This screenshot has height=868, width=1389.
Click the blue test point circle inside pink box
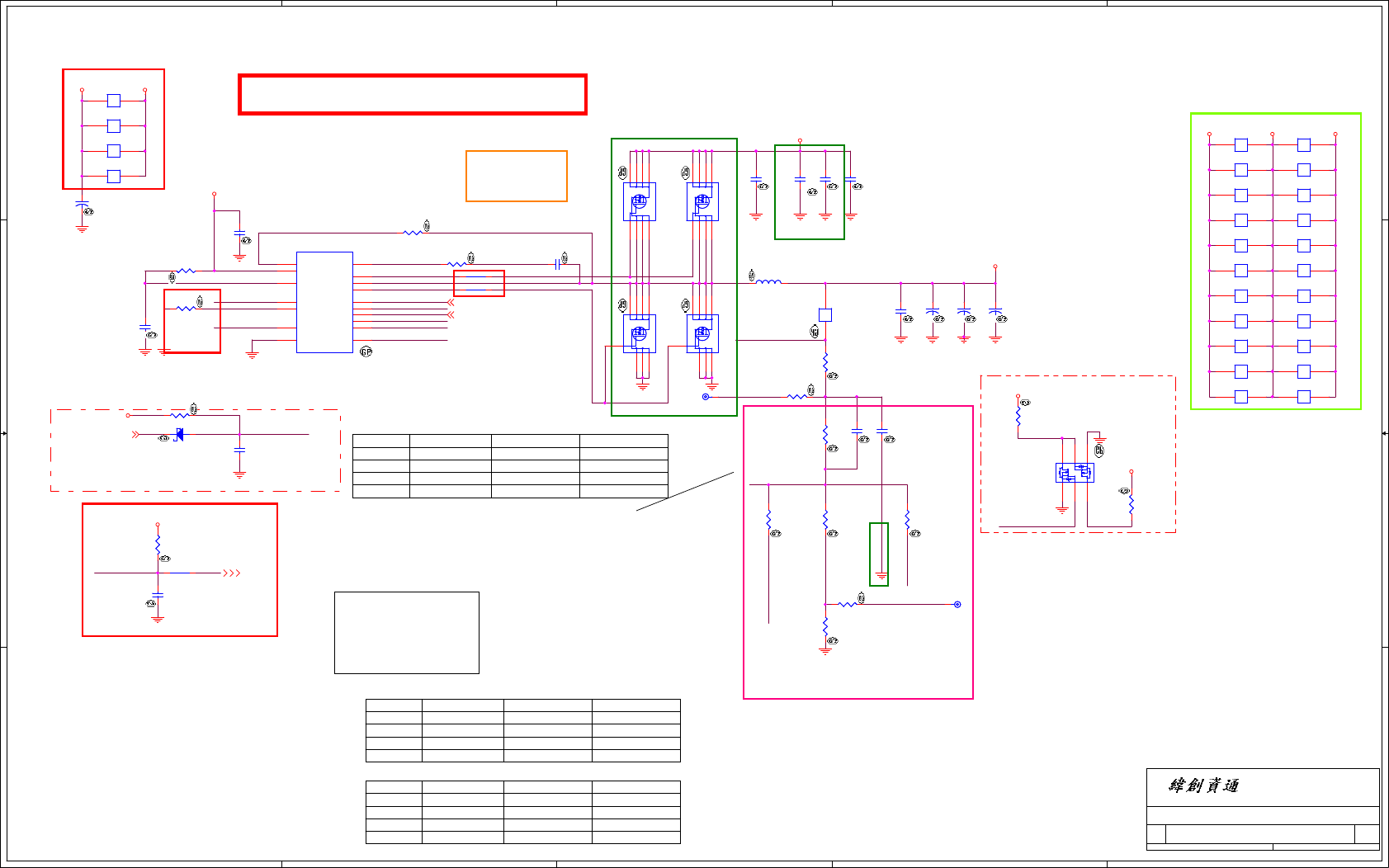point(957,605)
